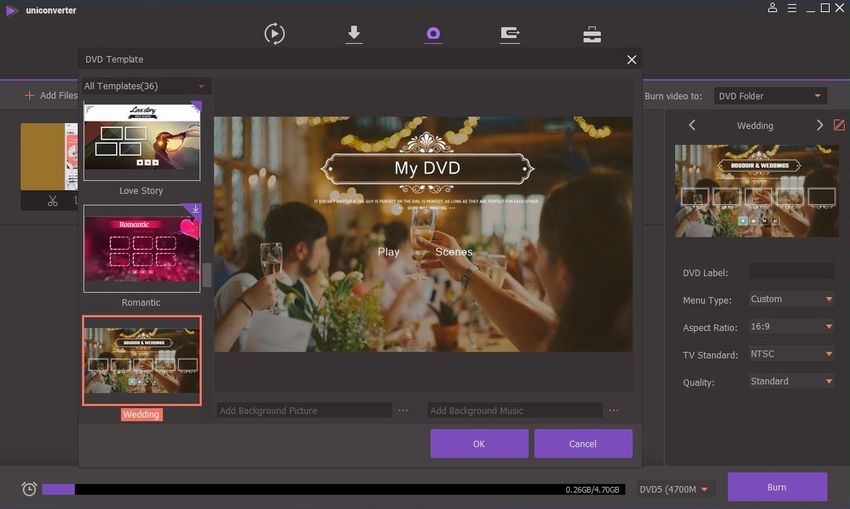Viewport: 850px width, 509px height.
Task: Open the Toolbox tab icon
Action: click(x=592, y=34)
